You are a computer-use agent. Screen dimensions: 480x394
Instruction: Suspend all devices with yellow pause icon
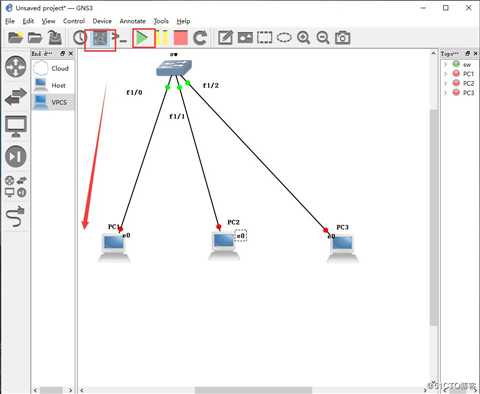(162, 38)
